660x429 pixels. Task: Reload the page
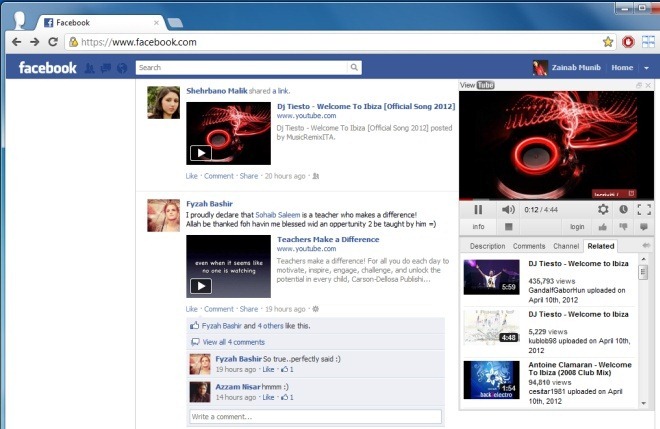tap(53, 42)
